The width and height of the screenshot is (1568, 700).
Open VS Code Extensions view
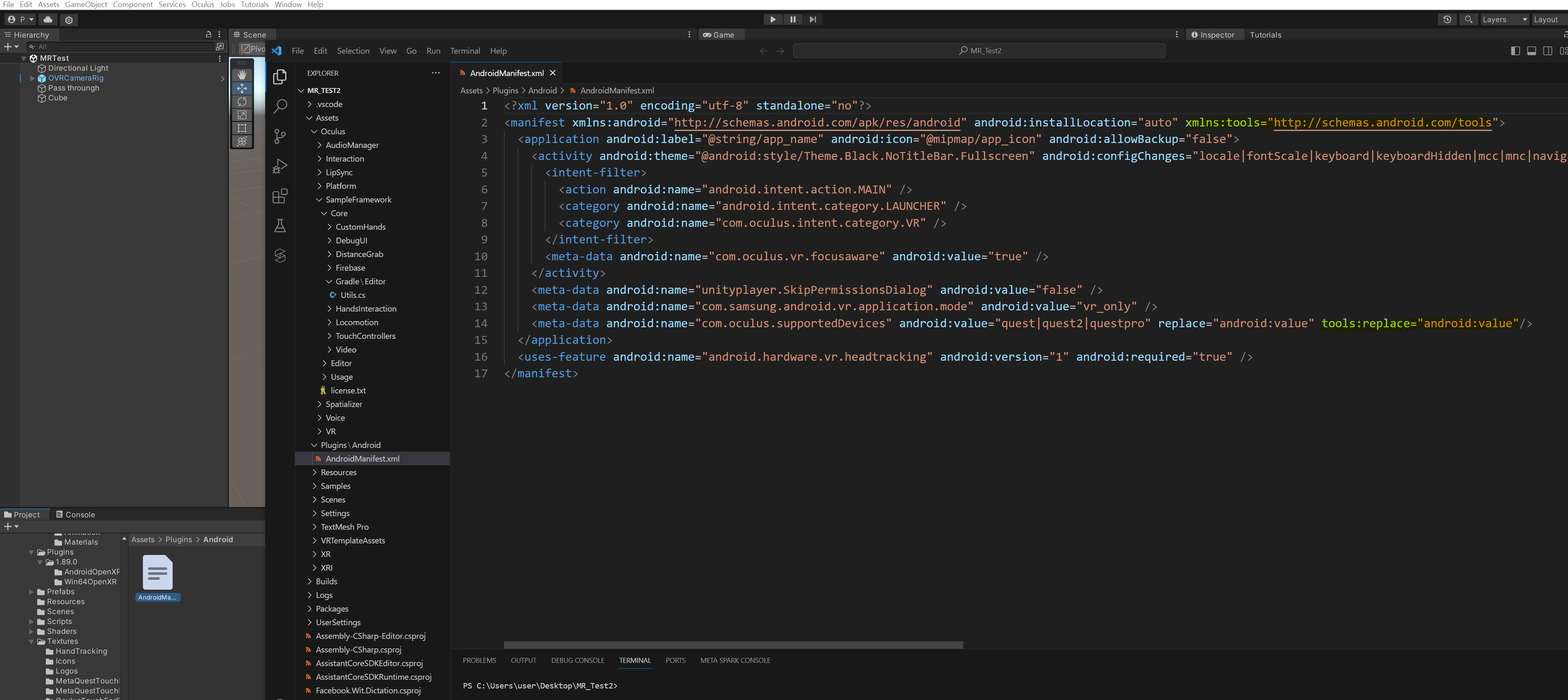pyautogui.click(x=280, y=196)
